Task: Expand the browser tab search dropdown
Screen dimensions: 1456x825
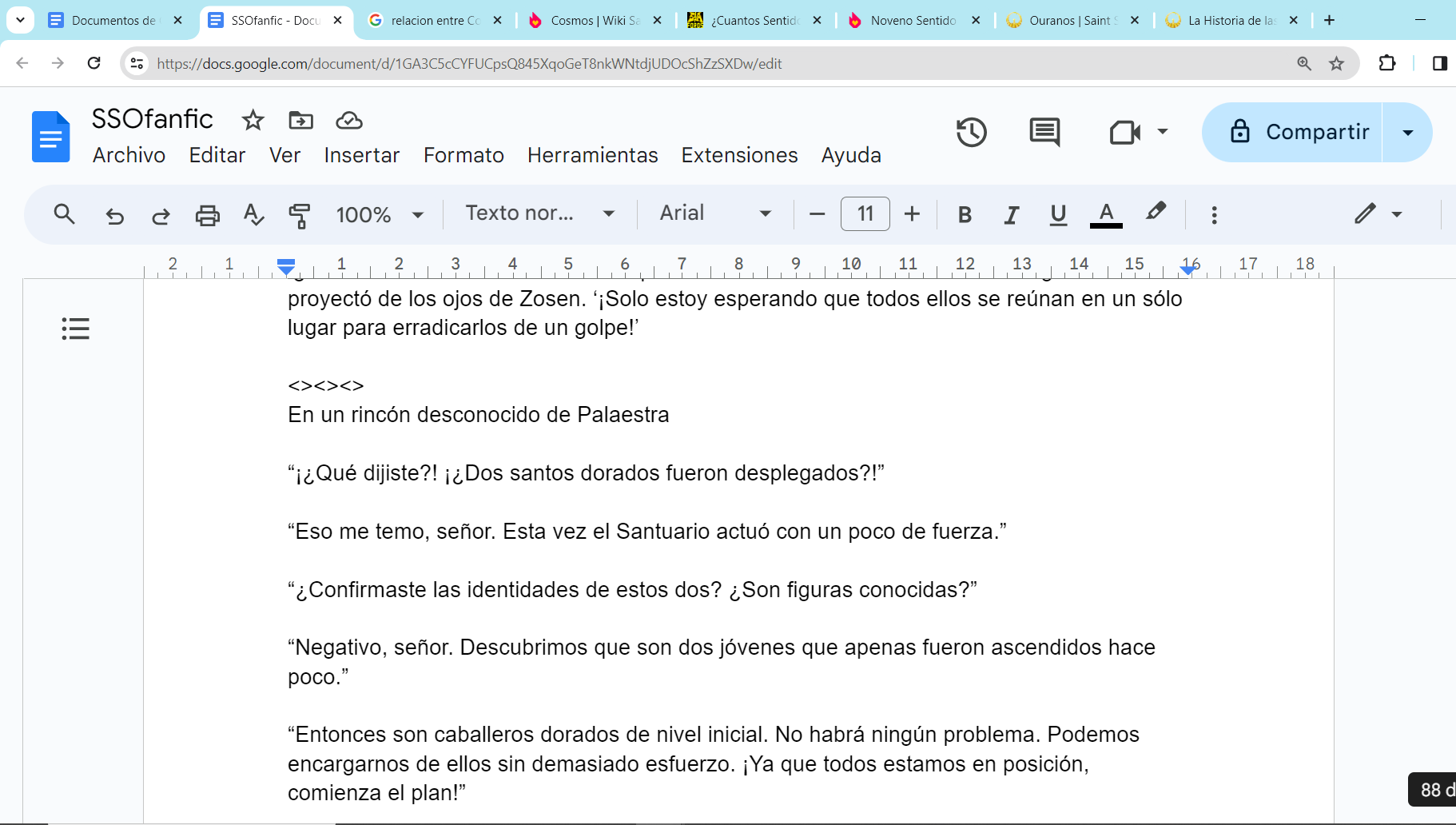Action: pos(20,20)
